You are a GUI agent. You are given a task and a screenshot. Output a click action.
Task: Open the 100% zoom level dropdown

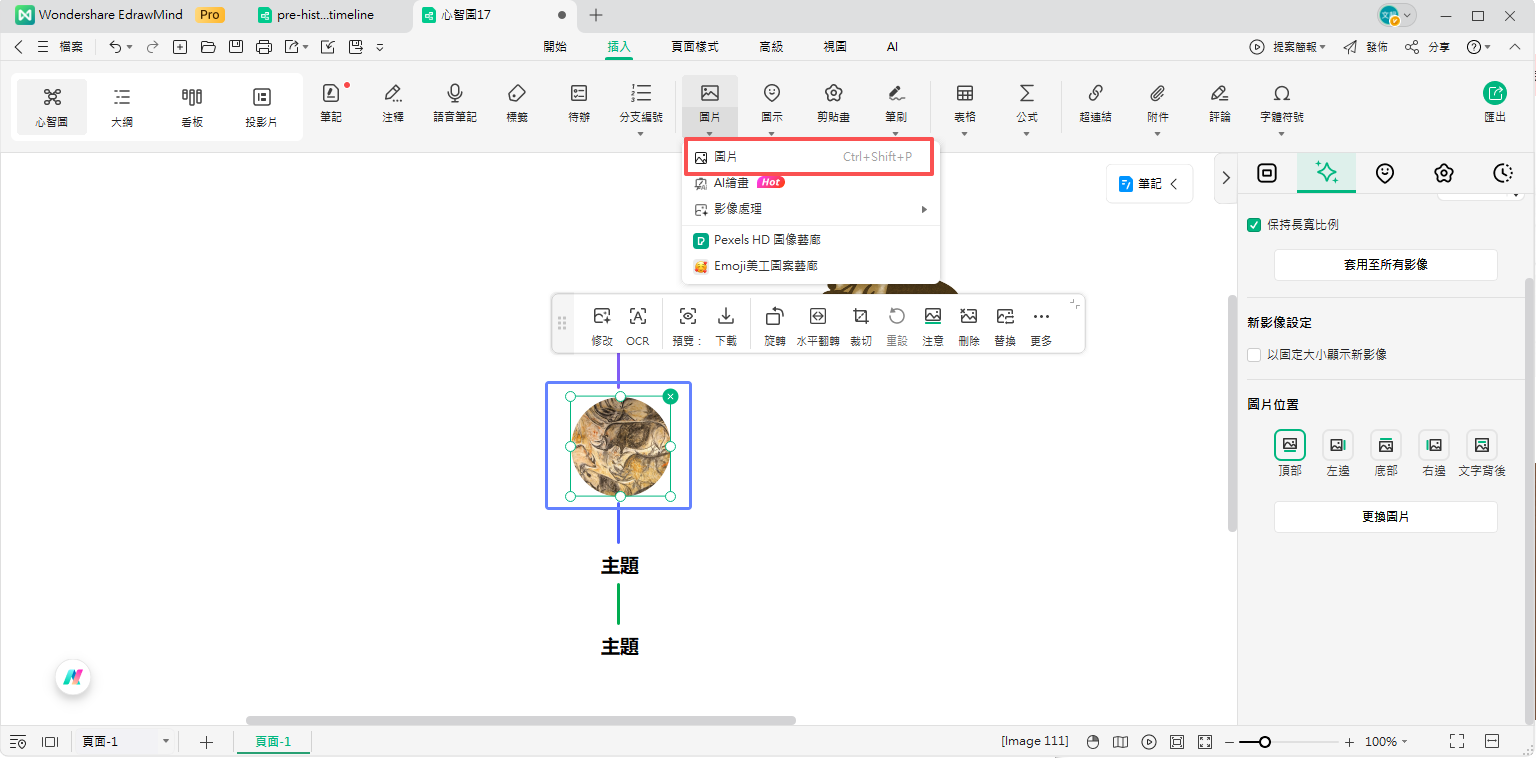(1387, 742)
